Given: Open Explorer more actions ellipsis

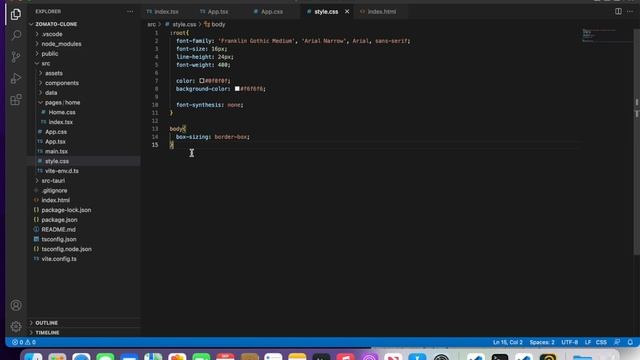Looking at the screenshot, I should pyautogui.click(x=130, y=11).
